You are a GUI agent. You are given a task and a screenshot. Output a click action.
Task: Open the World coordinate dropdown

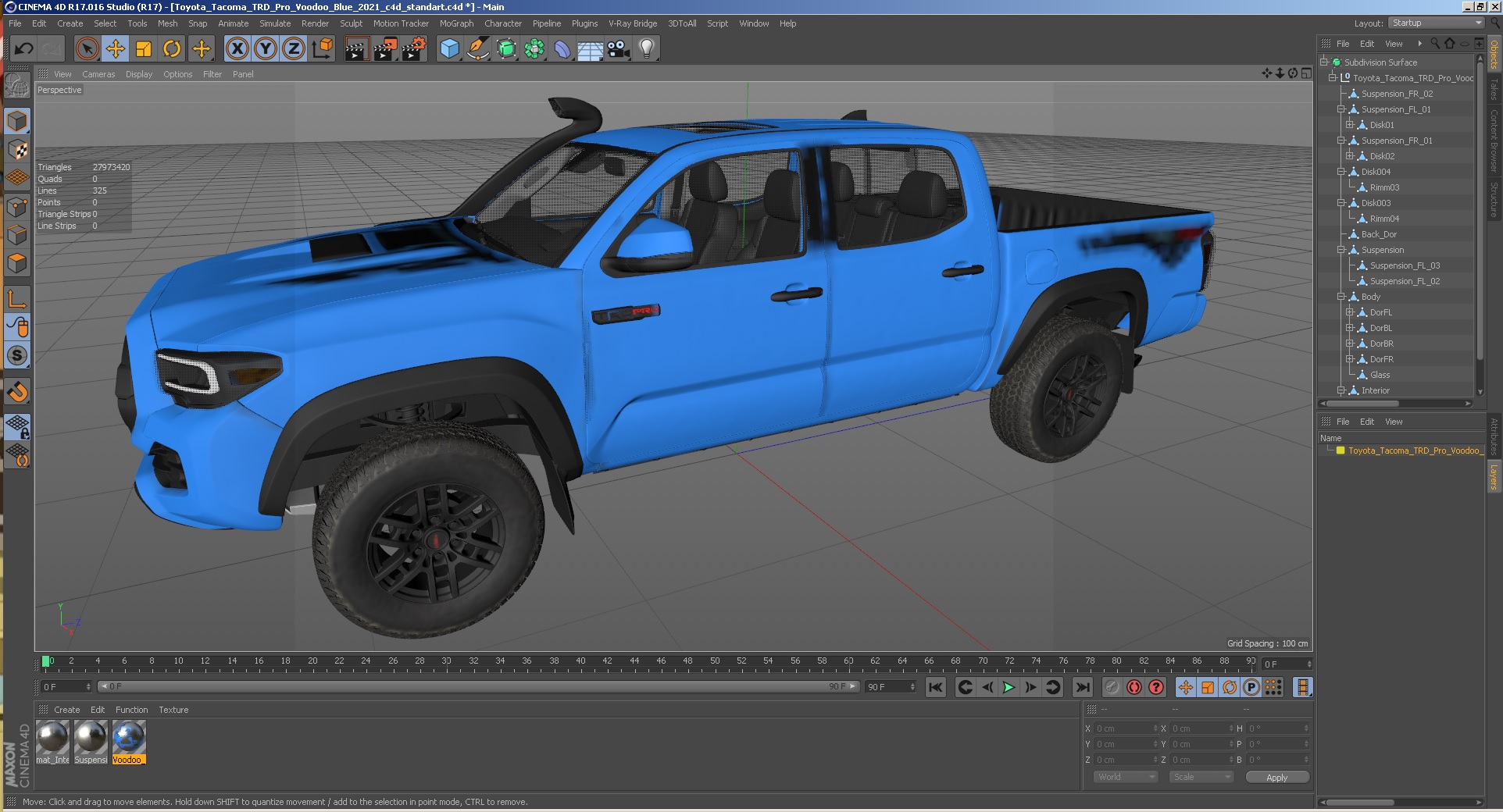click(x=1126, y=777)
